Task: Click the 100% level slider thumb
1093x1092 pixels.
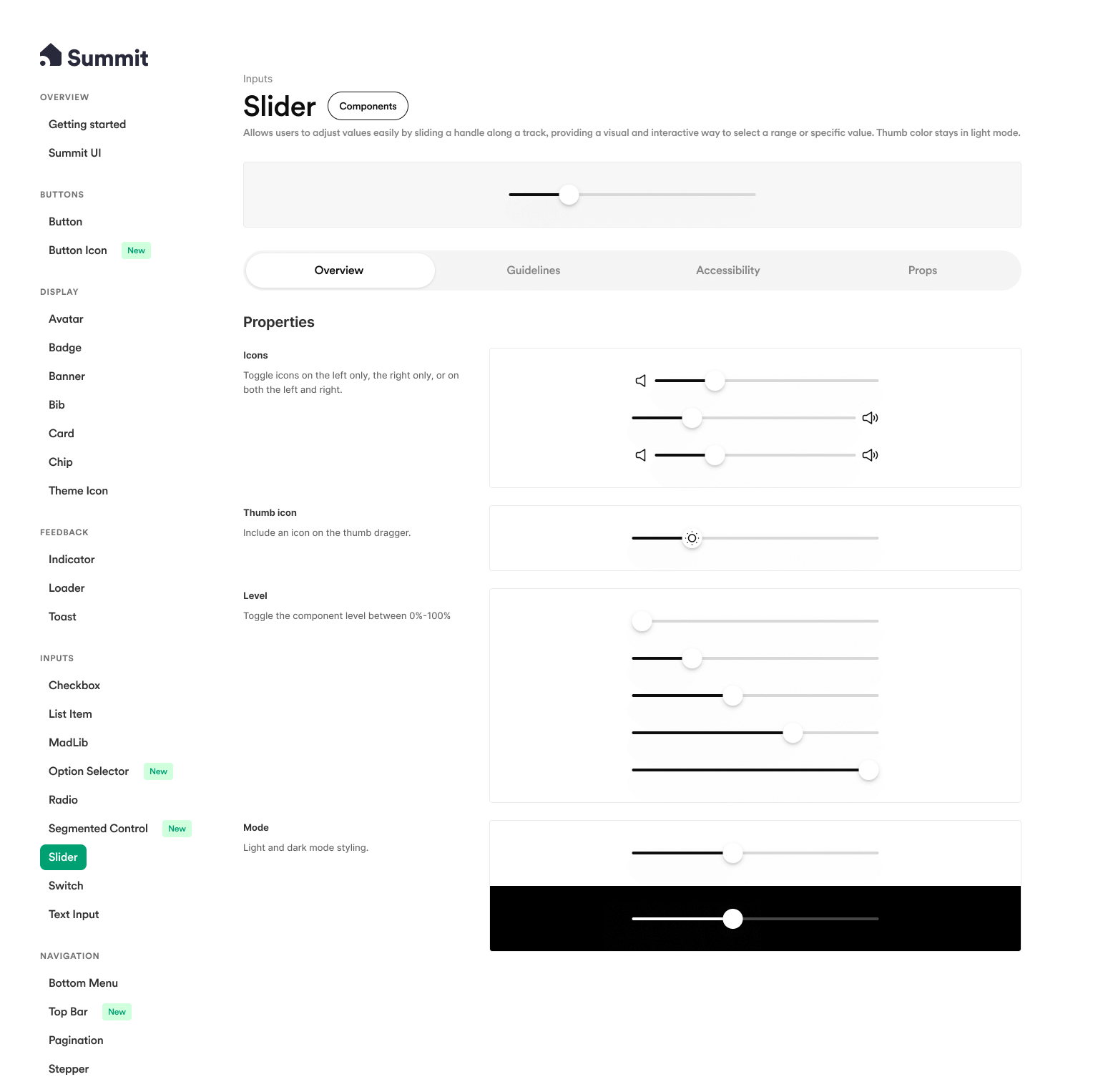Action: coord(868,770)
